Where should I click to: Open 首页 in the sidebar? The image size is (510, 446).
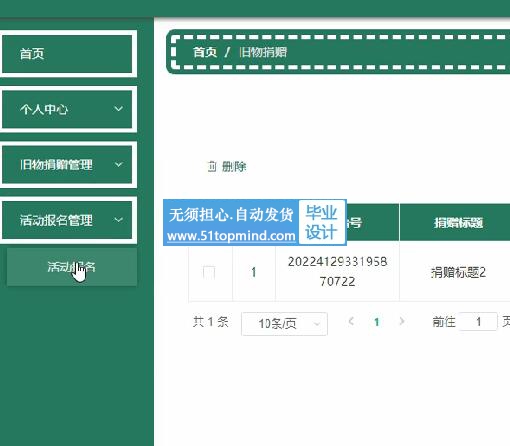[x=67, y=54]
